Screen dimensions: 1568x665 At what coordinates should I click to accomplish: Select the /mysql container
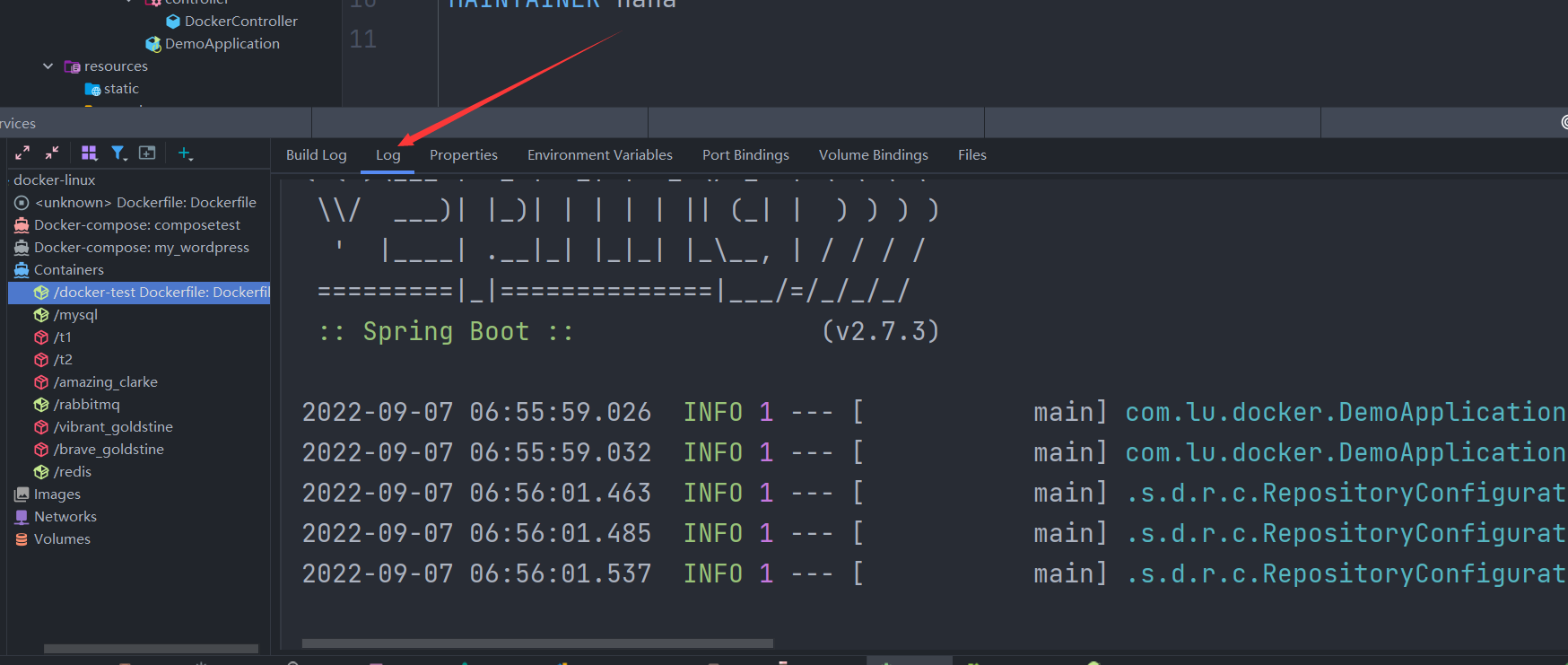tap(75, 315)
